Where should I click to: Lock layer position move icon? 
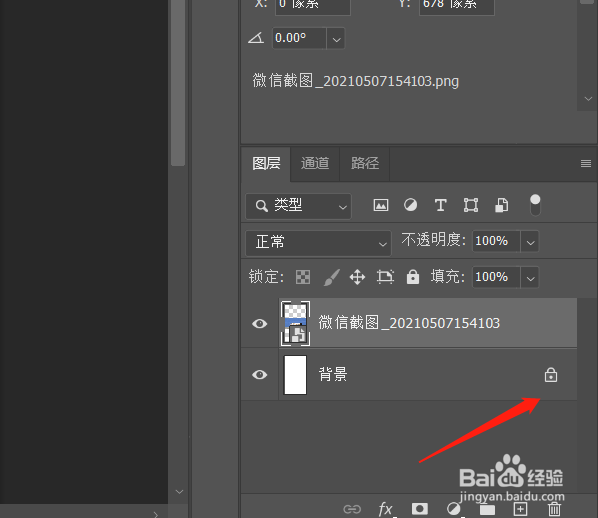tap(357, 277)
